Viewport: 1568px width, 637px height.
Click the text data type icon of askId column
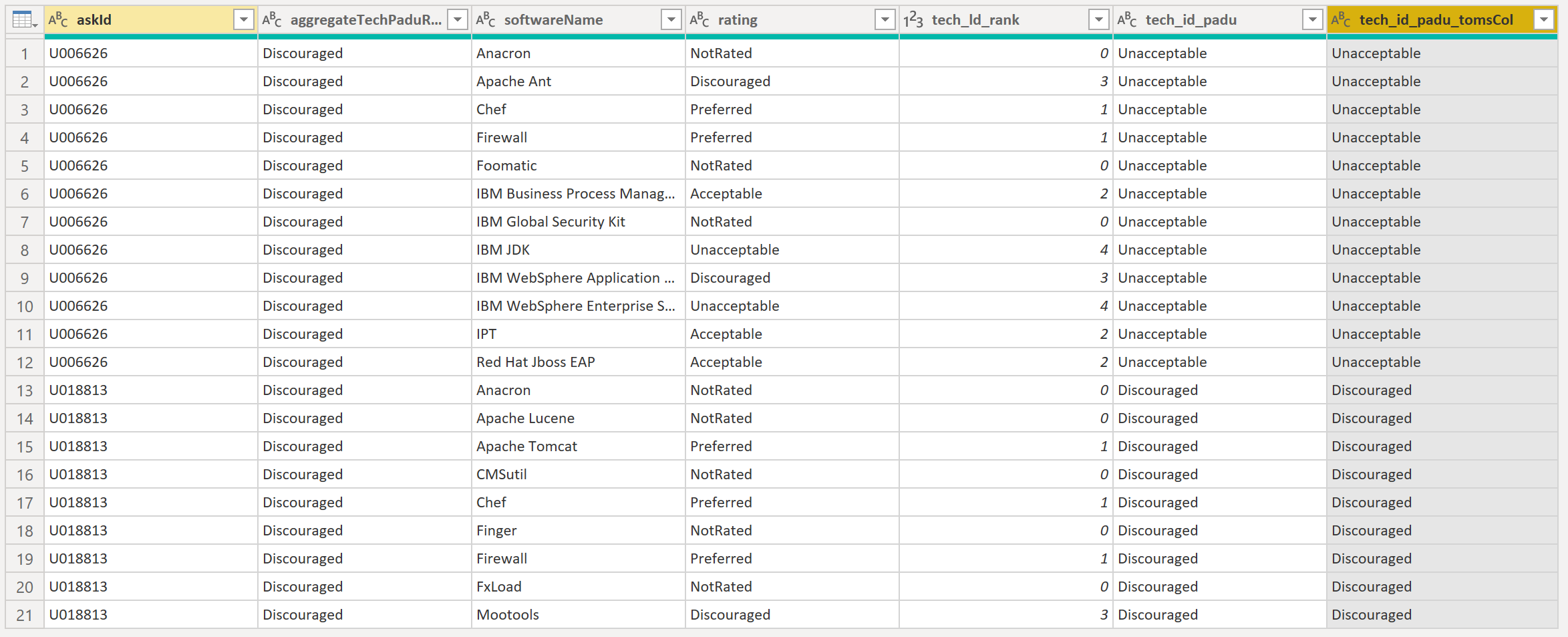(58, 20)
